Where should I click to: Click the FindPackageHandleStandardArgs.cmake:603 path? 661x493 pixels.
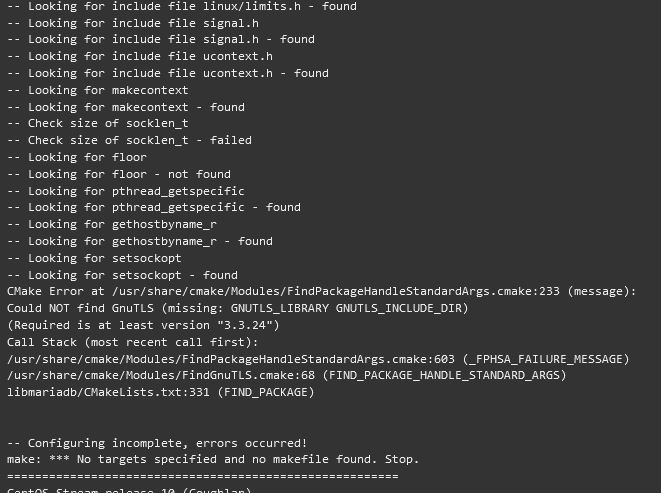231,359
